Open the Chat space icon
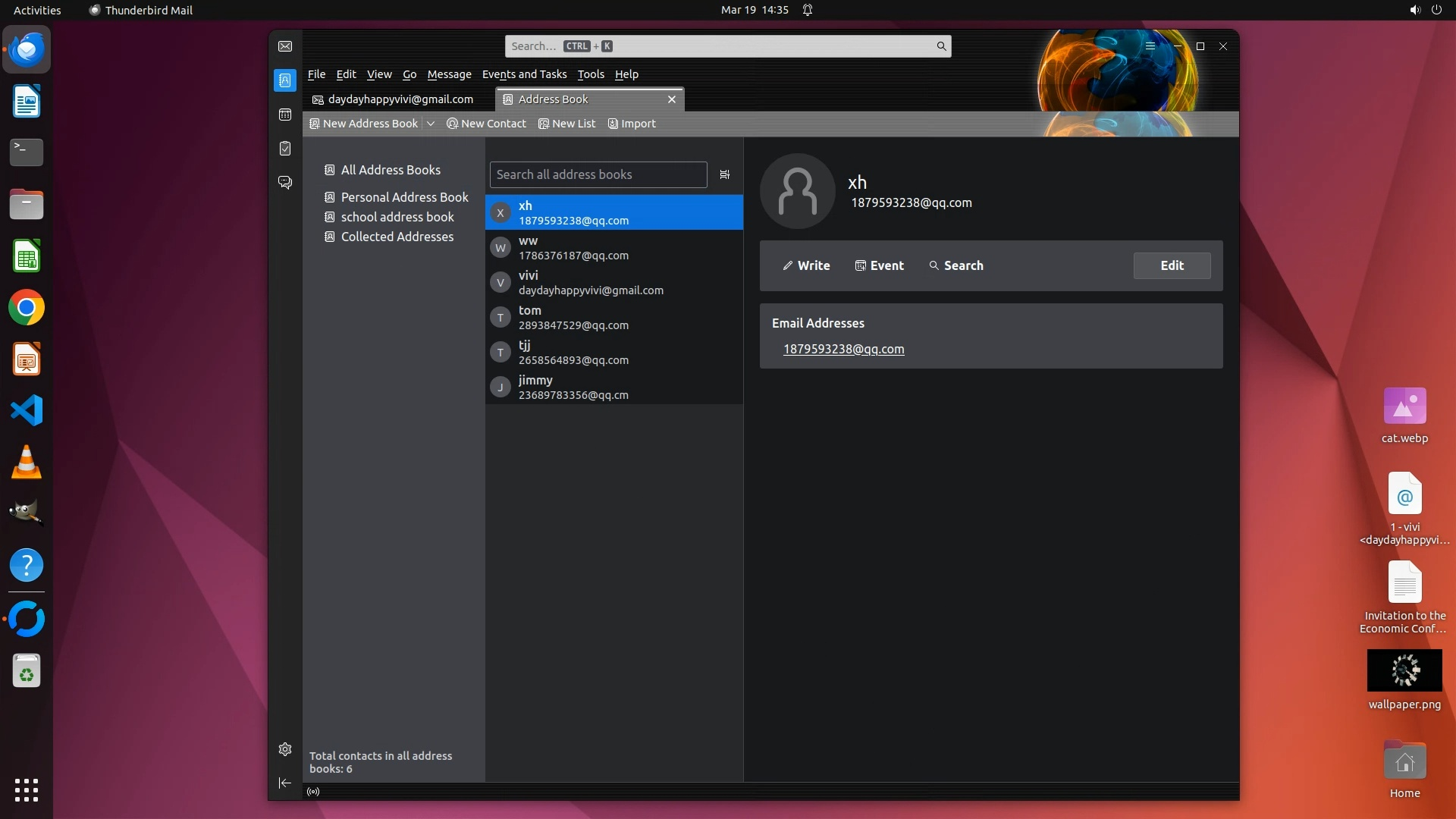 pos(285,183)
